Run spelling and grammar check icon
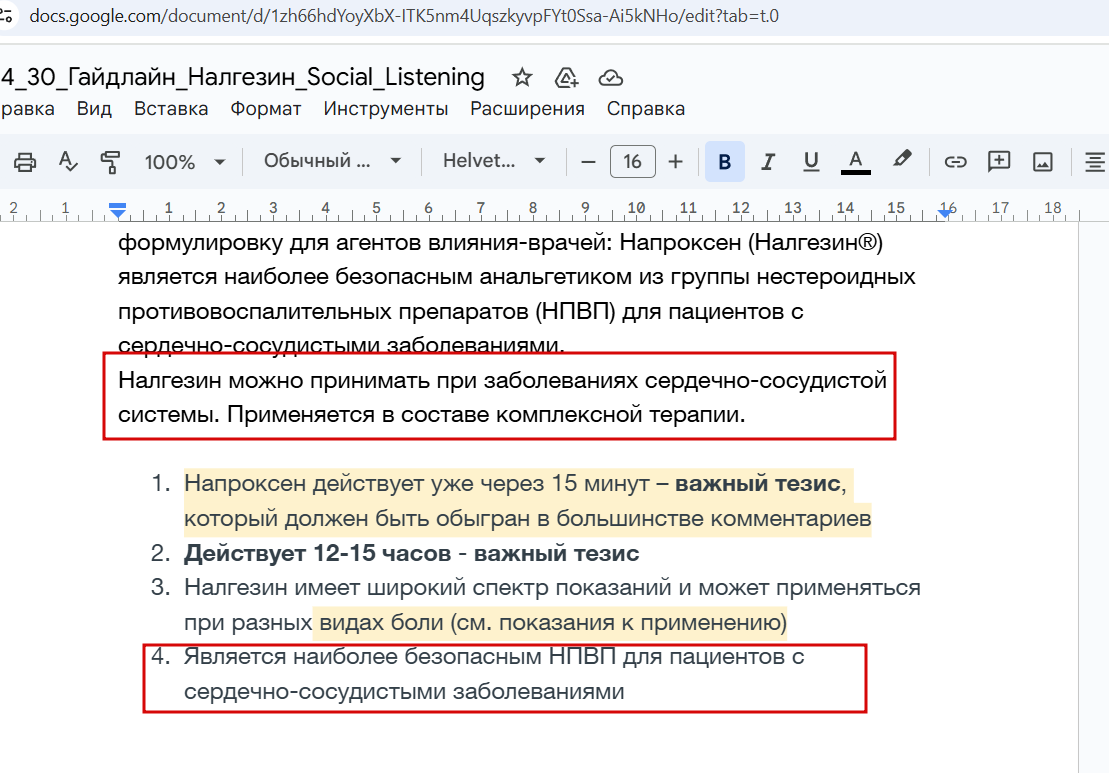The height and width of the screenshot is (773, 1109). 68,162
